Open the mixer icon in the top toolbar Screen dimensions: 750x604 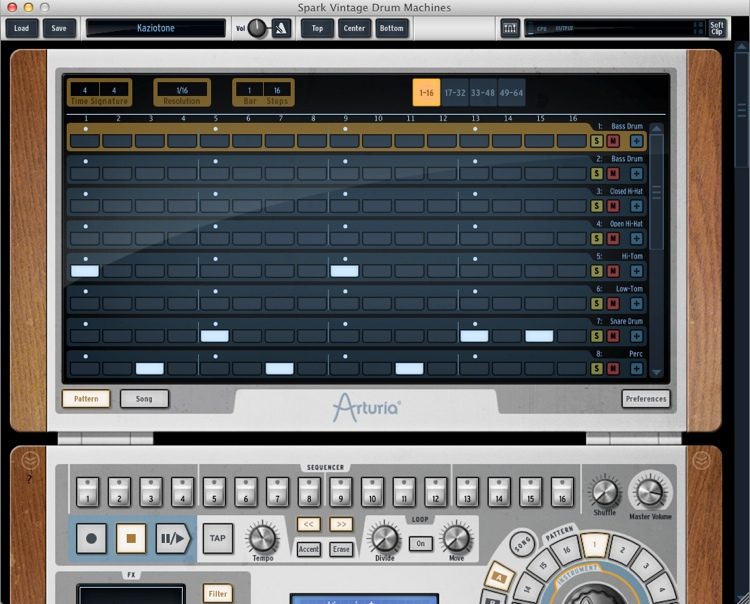coord(510,28)
